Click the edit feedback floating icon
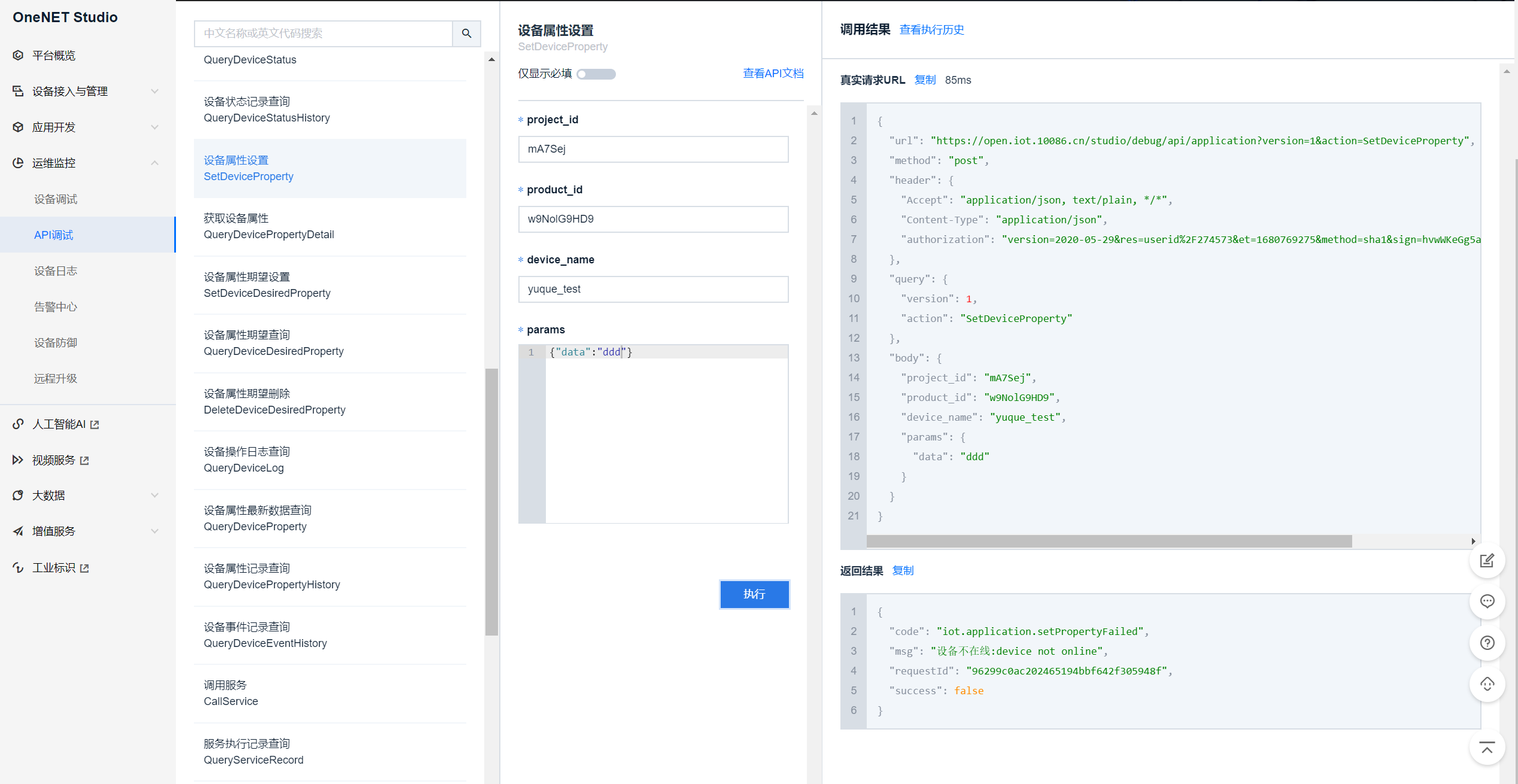1518x784 pixels. 1487,561
